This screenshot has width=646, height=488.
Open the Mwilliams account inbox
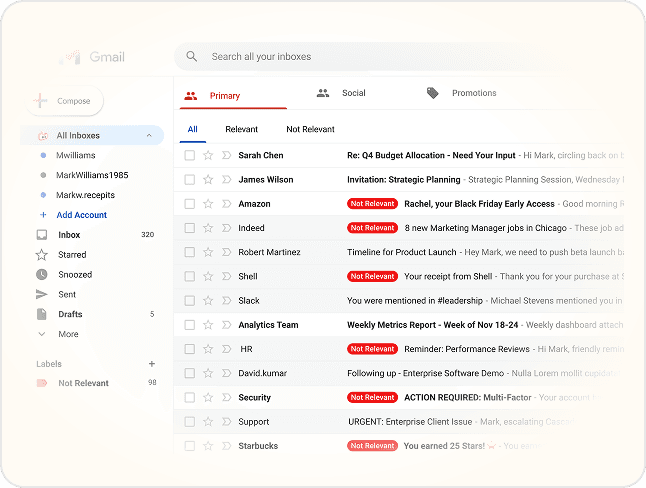click(76, 155)
